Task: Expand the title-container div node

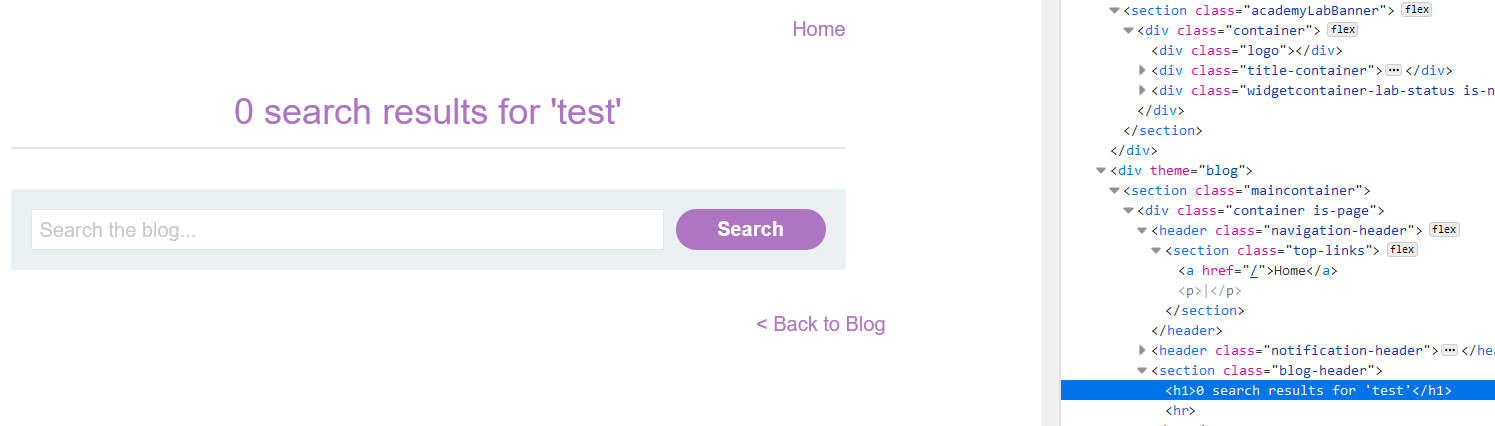Action: pyautogui.click(x=1143, y=70)
